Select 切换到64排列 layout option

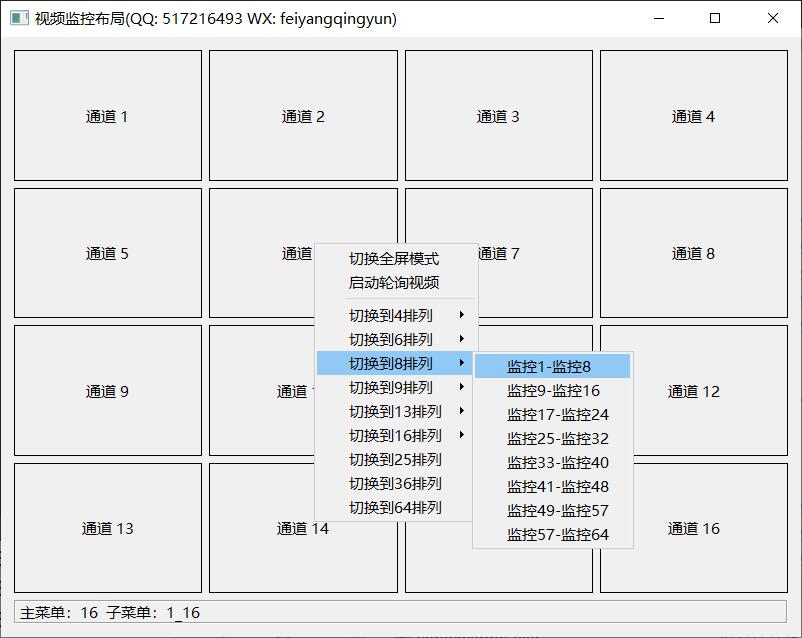coord(394,508)
